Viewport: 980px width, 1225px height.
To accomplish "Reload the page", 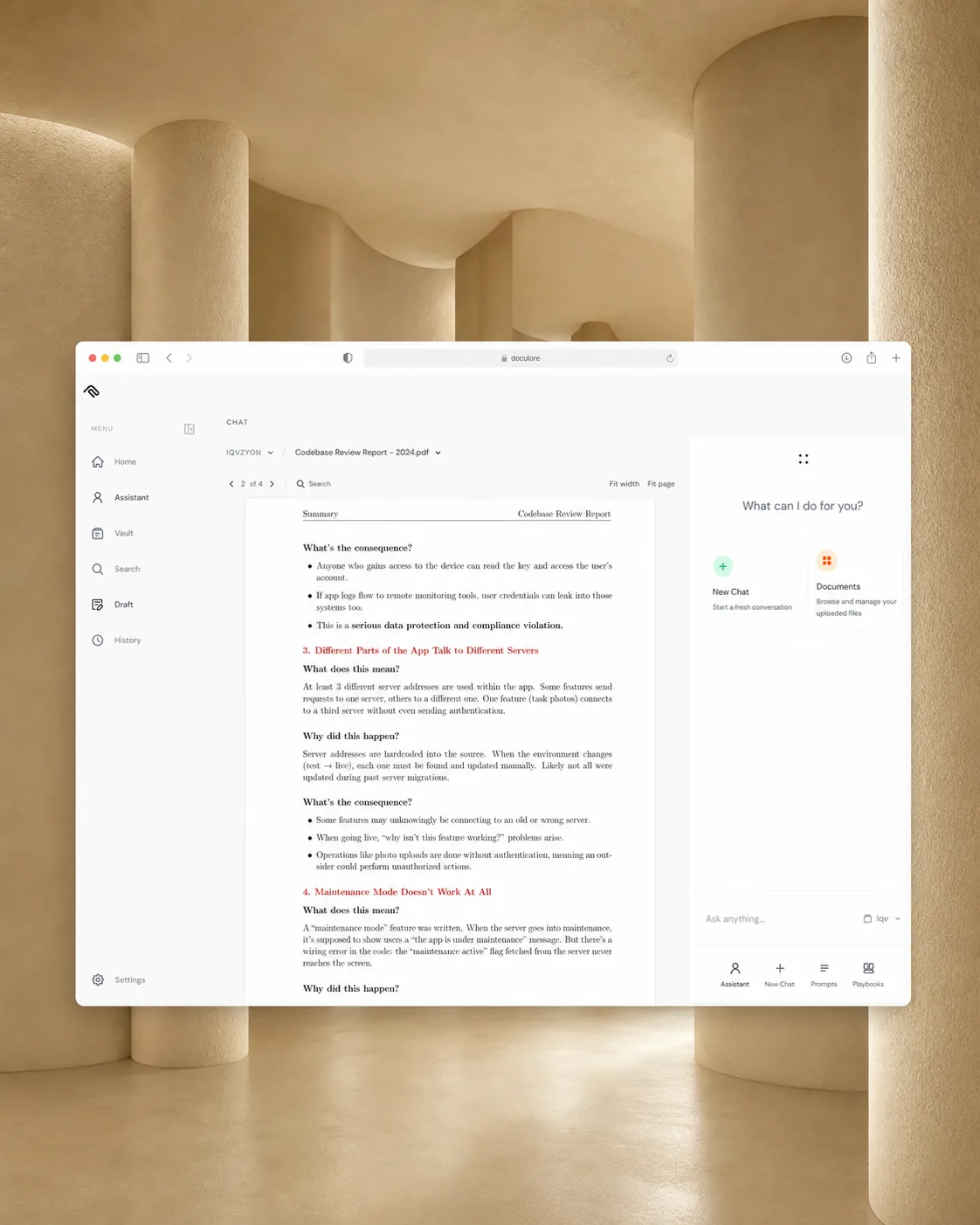I will click(670, 358).
